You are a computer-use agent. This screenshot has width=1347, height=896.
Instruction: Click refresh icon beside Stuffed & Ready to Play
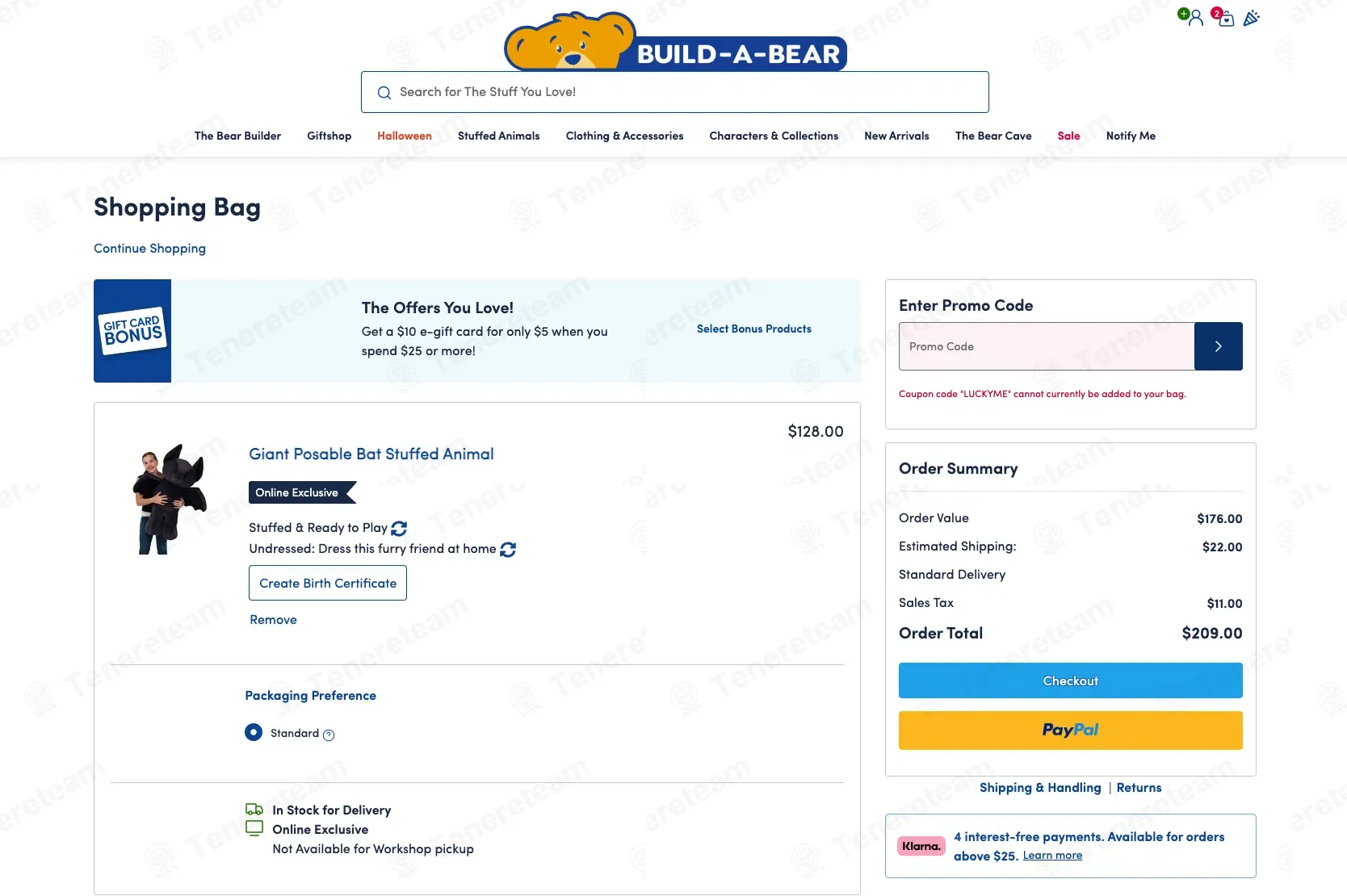[x=399, y=529]
